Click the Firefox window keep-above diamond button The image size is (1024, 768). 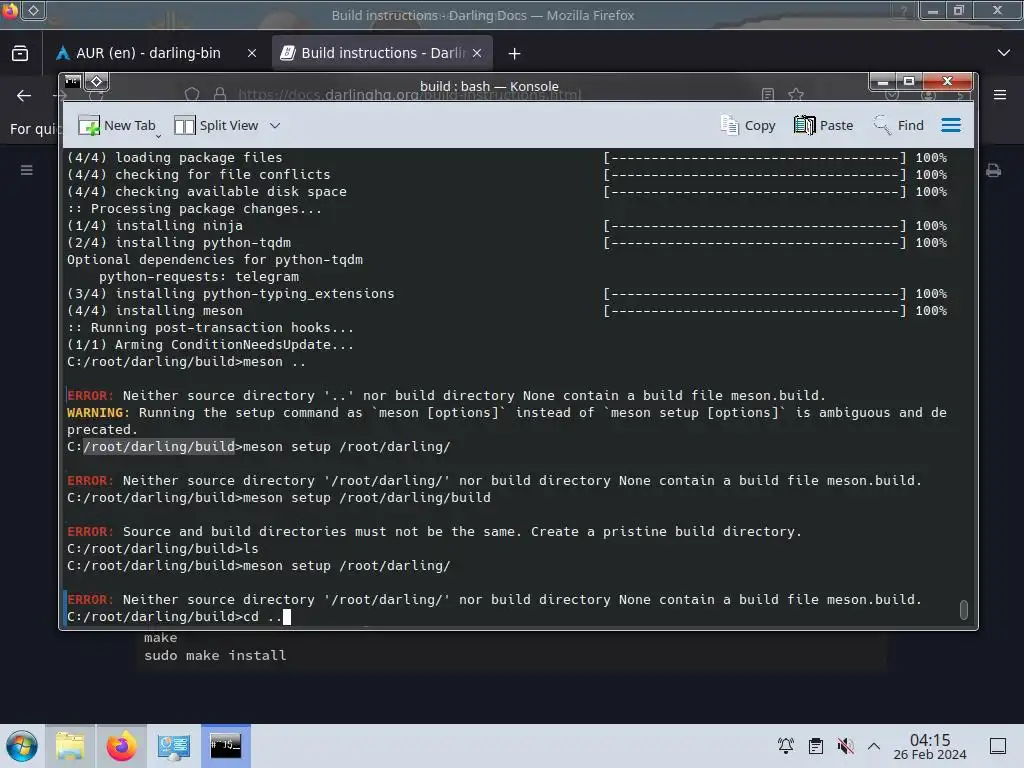click(x=34, y=10)
